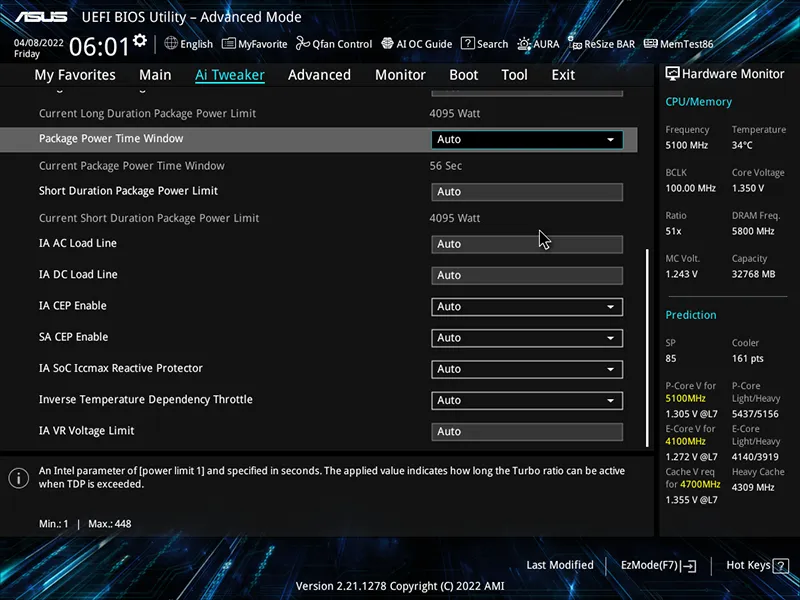Select the IA AC Load Line label
The width and height of the screenshot is (800, 600).
(x=78, y=243)
